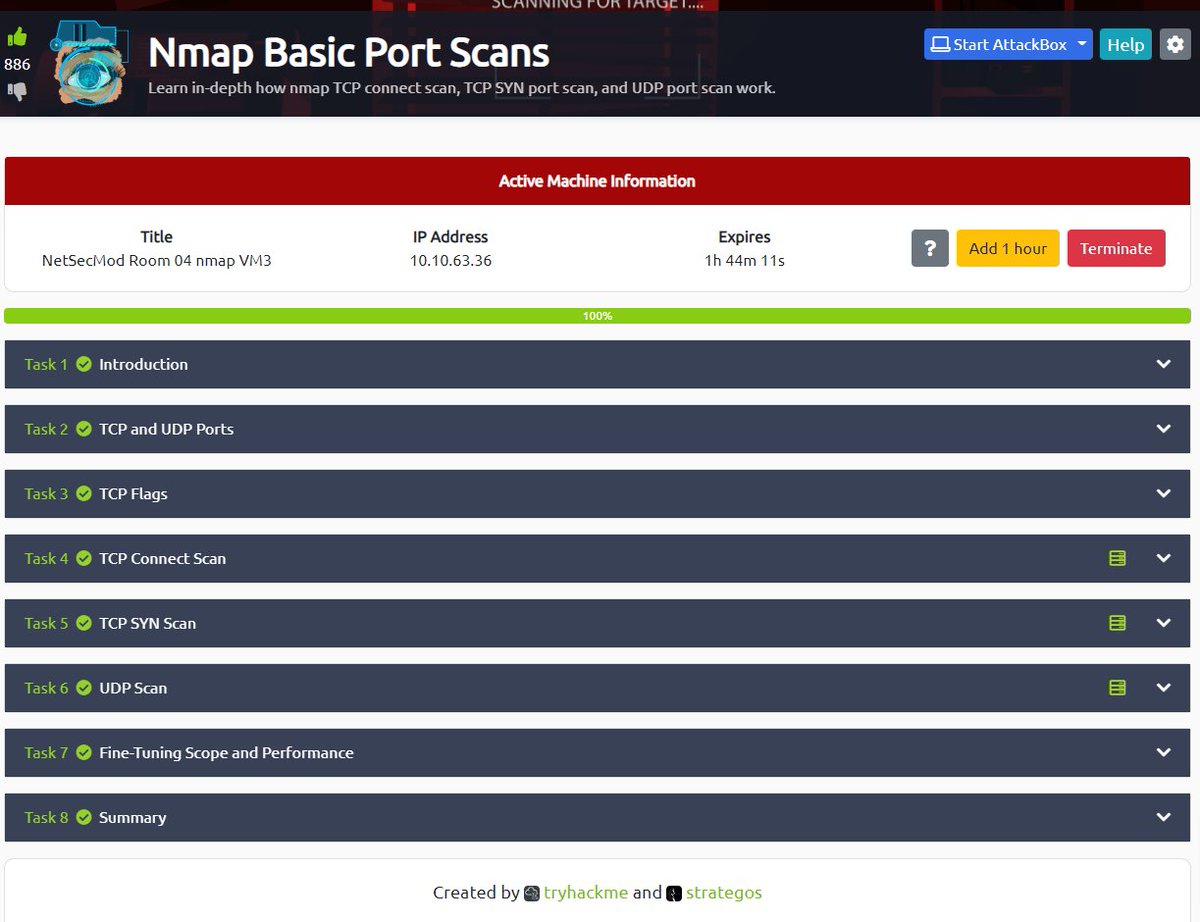Click Task 3 green completed checkmark

coord(84,494)
